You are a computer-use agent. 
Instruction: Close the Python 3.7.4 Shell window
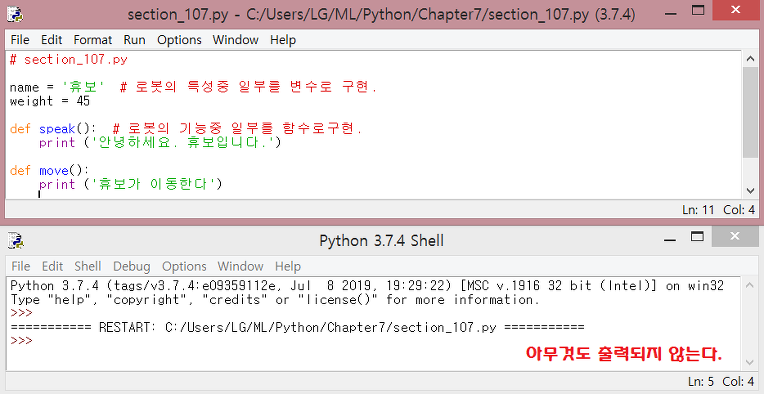coord(735,237)
